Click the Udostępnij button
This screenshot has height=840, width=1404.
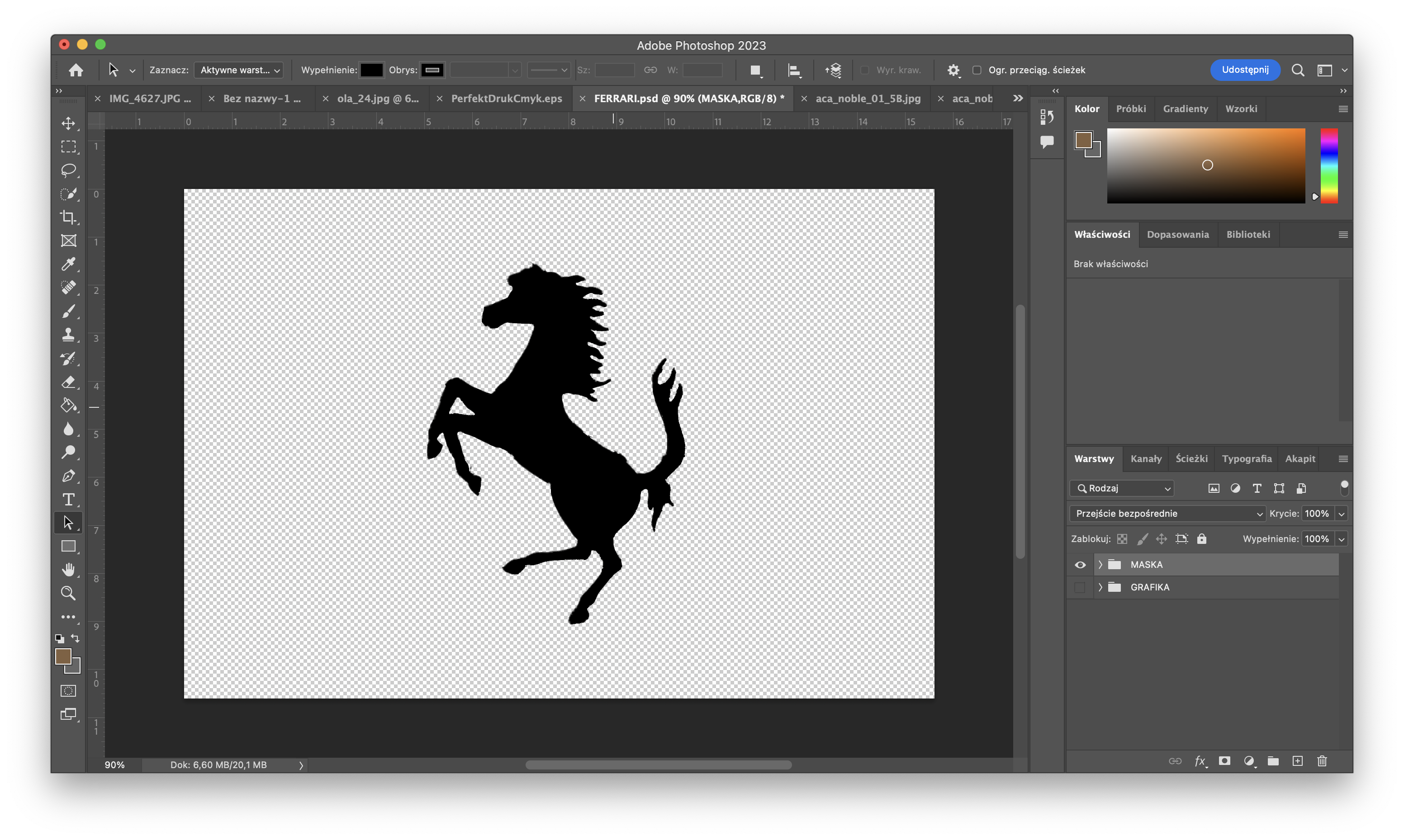coord(1245,70)
